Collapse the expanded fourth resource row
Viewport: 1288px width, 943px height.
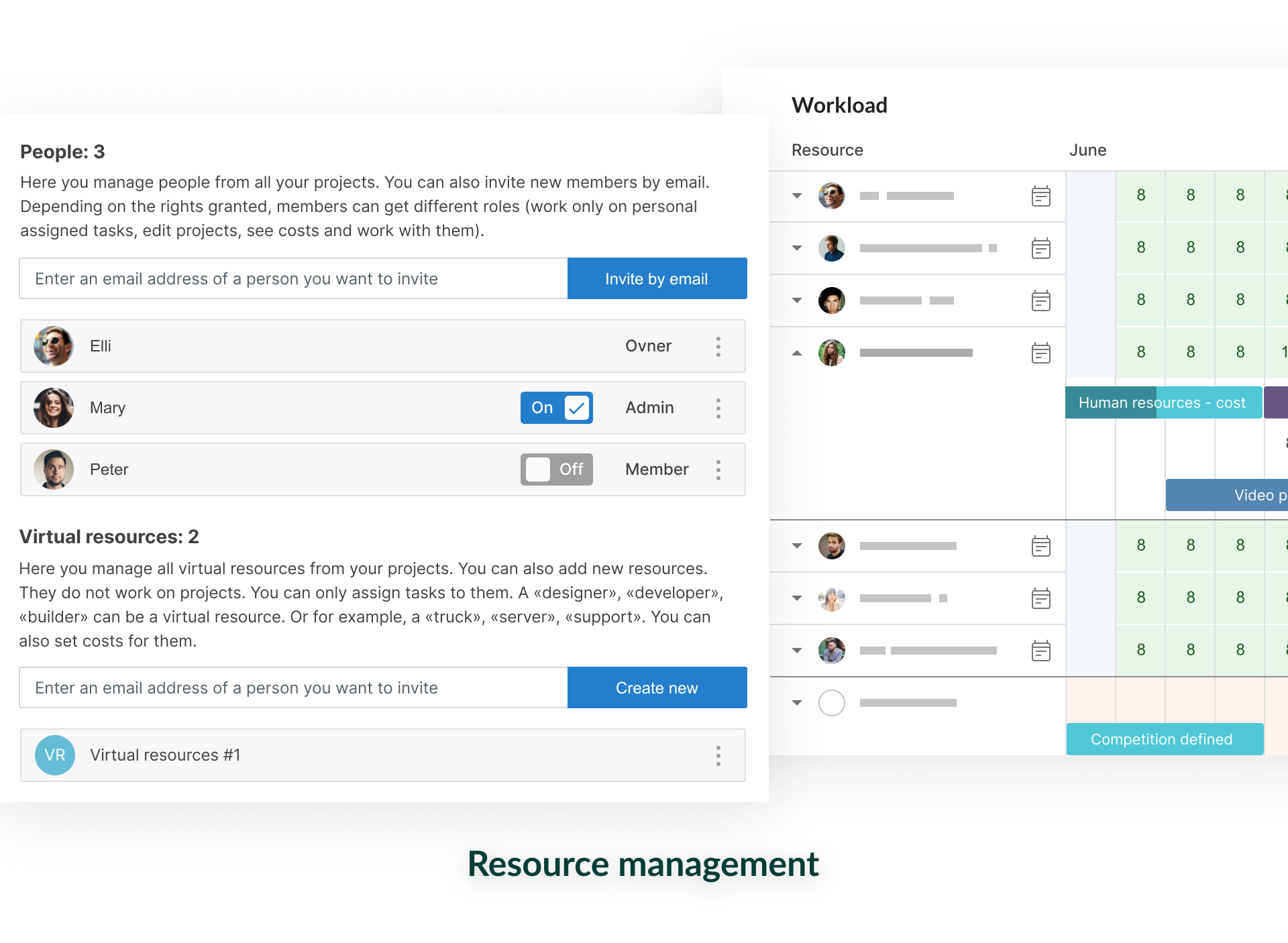[x=797, y=353]
